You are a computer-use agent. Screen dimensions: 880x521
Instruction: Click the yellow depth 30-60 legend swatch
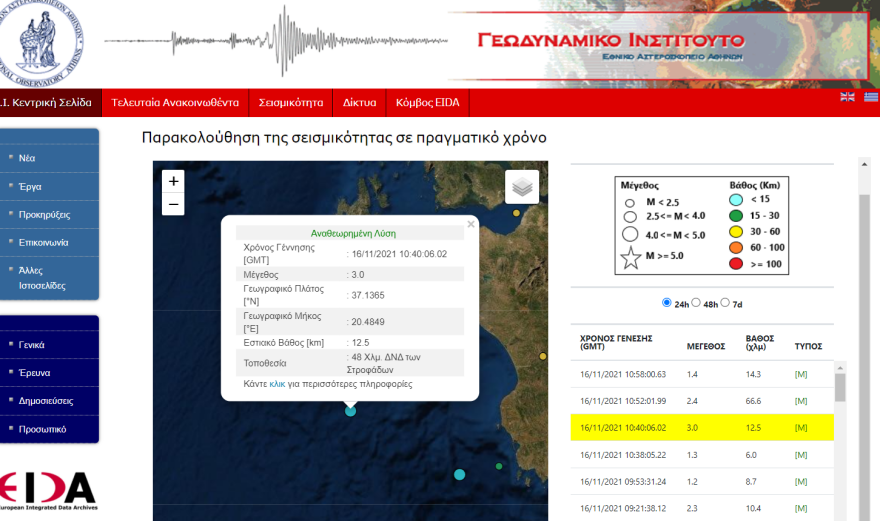click(x=736, y=232)
